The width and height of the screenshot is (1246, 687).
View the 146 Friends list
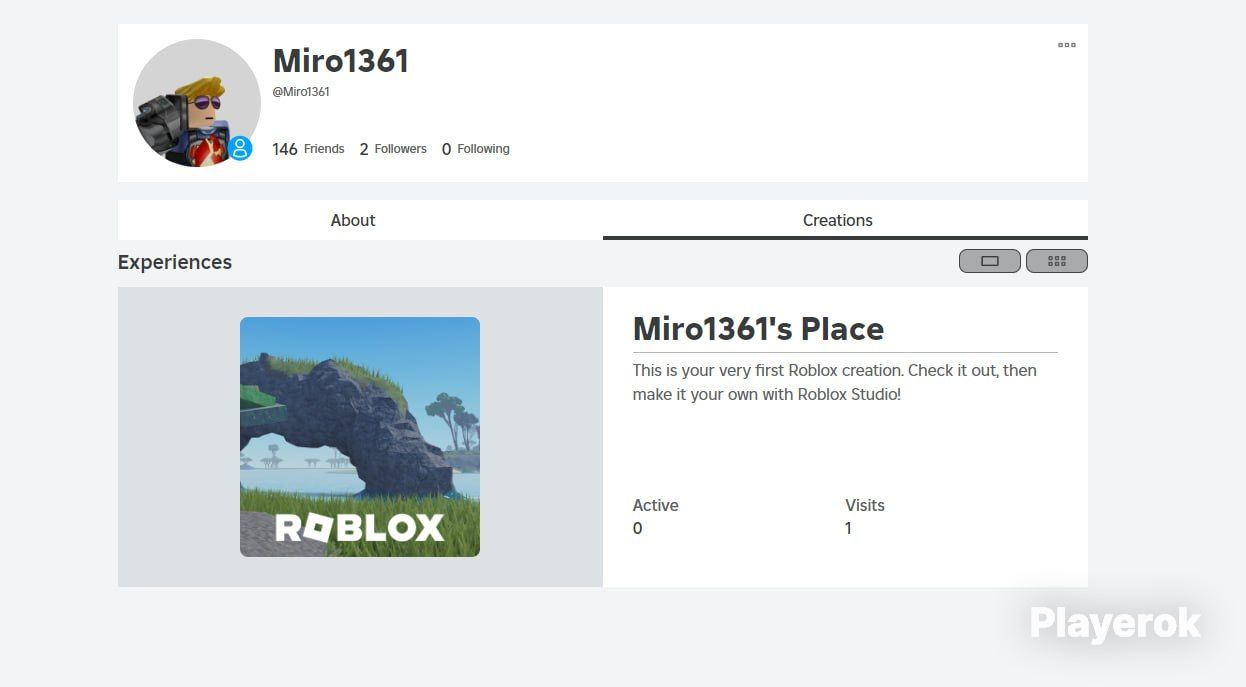(x=308, y=149)
